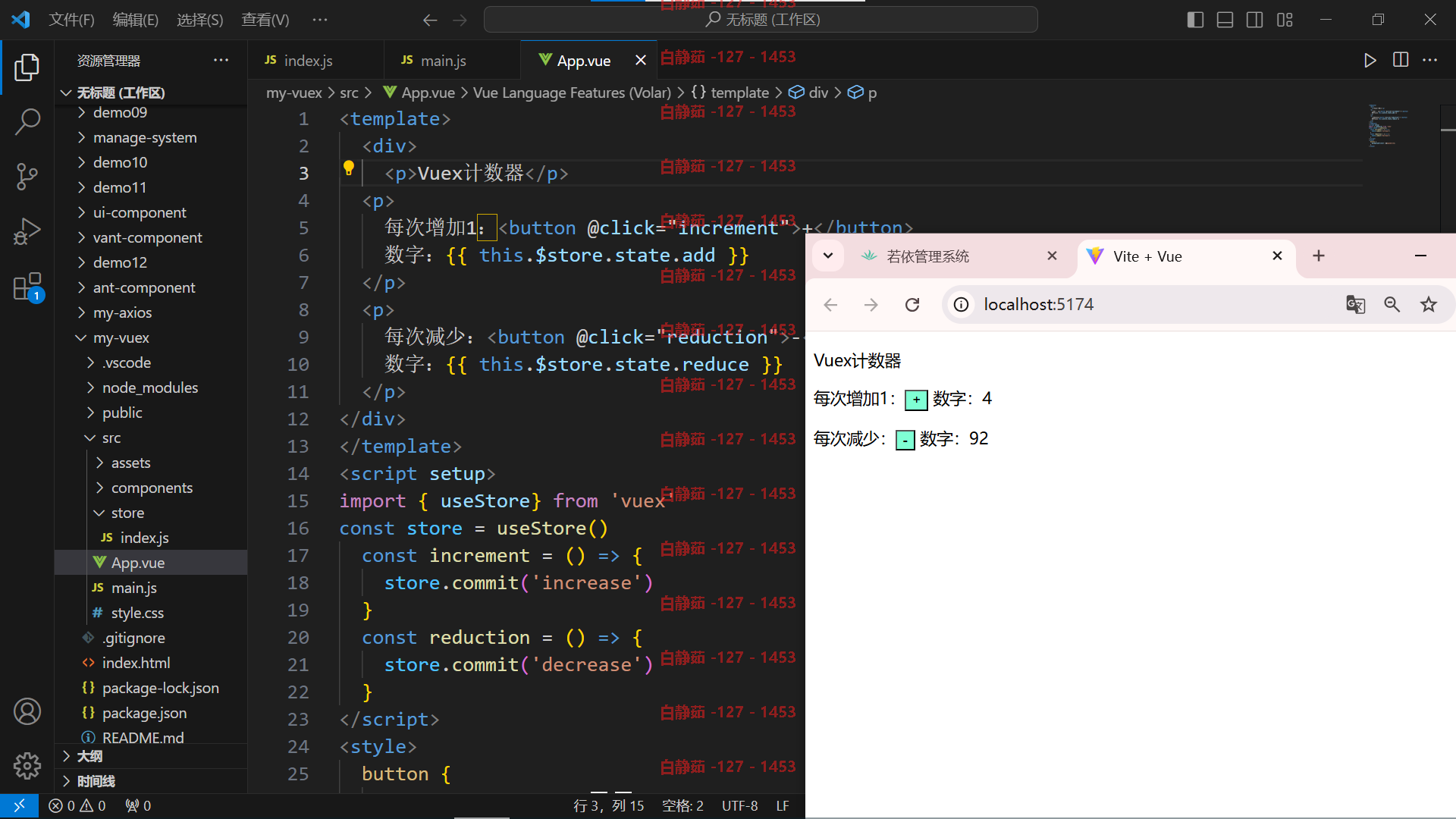Collapse the my-vuex folder
1456x819 pixels.
coord(121,338)
